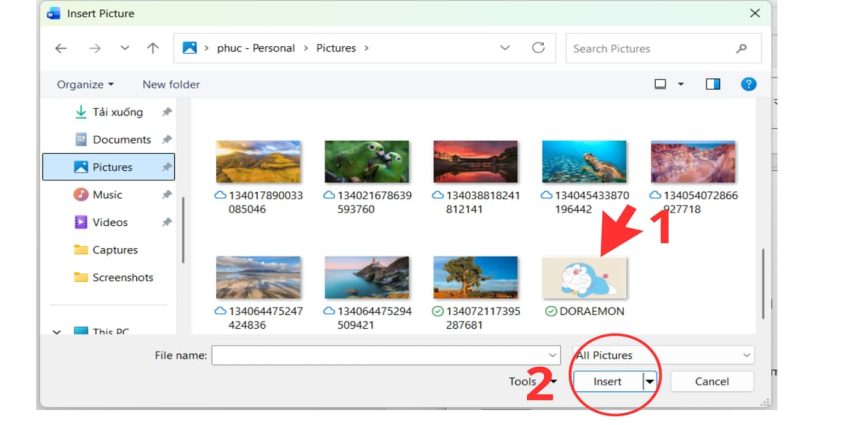Viewport: 850px width, 425px height.
Task: Expand the Organize menu
Action: coord(85,85)
